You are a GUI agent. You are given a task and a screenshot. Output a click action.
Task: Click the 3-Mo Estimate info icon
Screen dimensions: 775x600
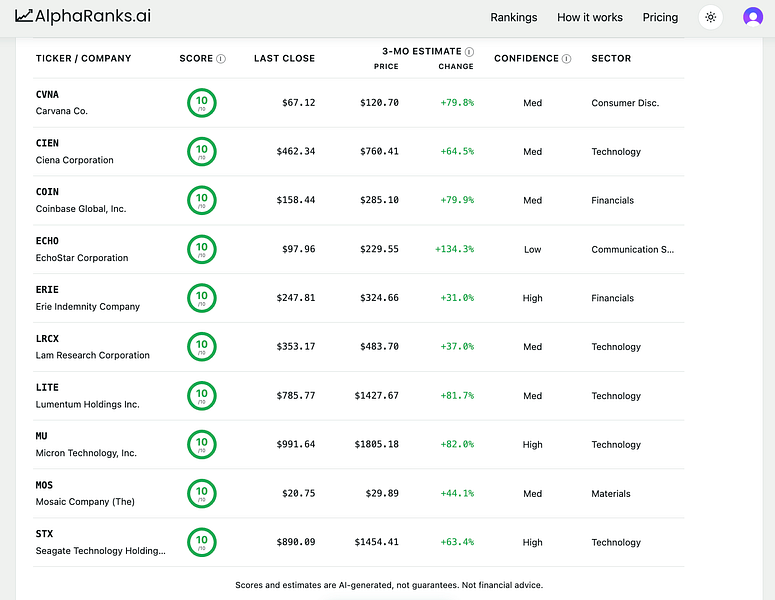[x=470, y=52]
